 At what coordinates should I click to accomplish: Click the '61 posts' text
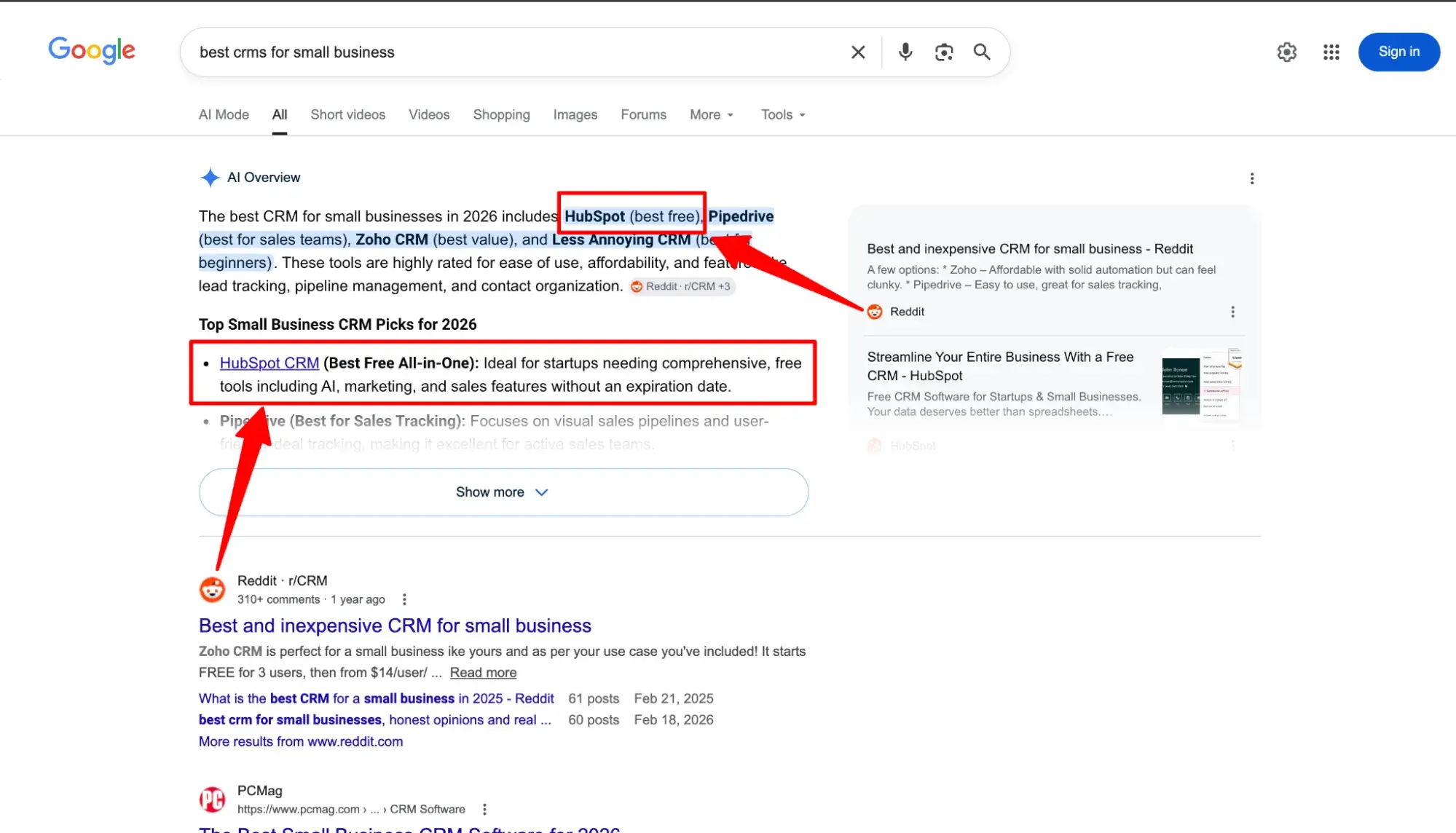pos(594,698)
